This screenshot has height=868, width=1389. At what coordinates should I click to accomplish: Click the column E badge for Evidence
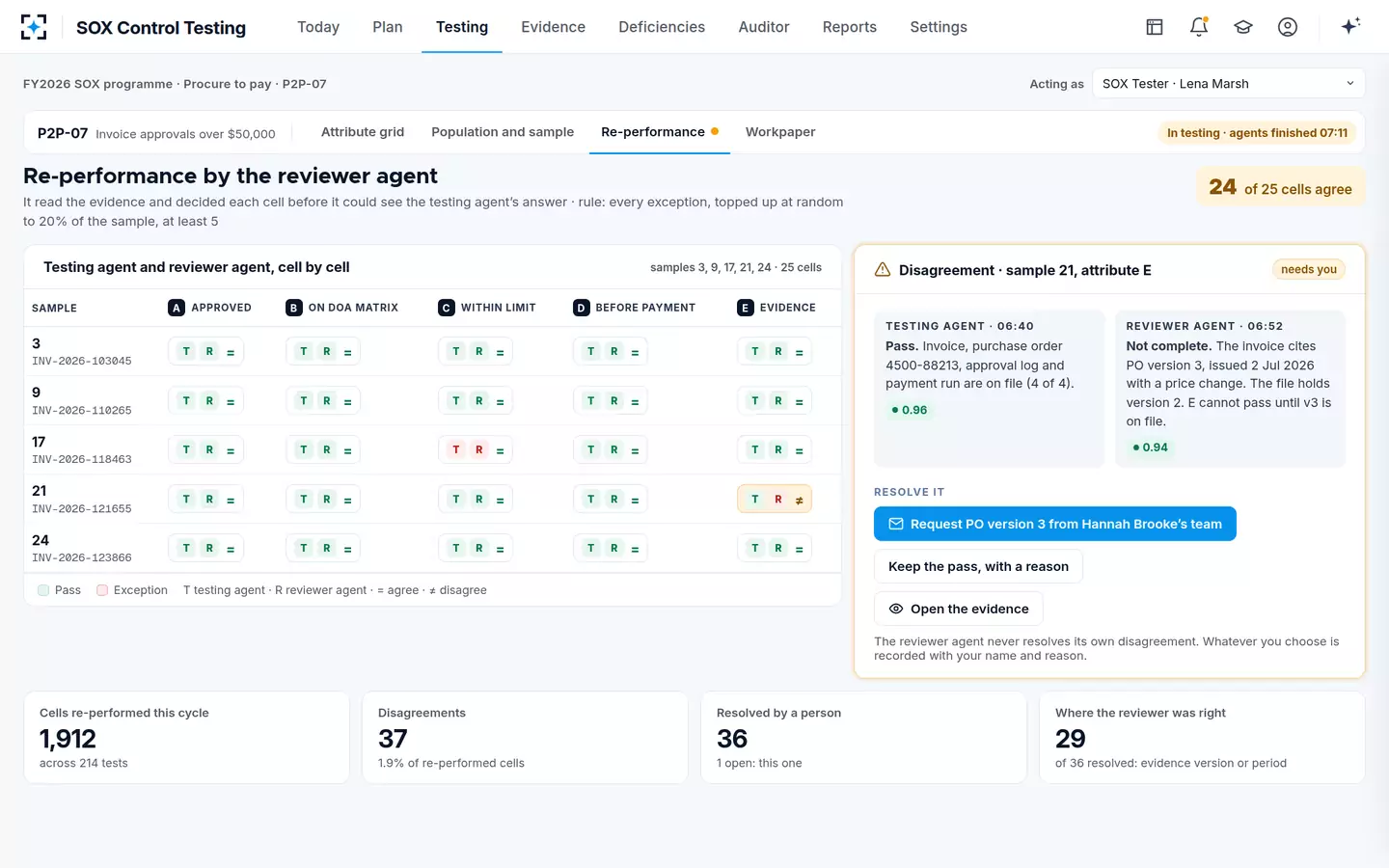745,308
